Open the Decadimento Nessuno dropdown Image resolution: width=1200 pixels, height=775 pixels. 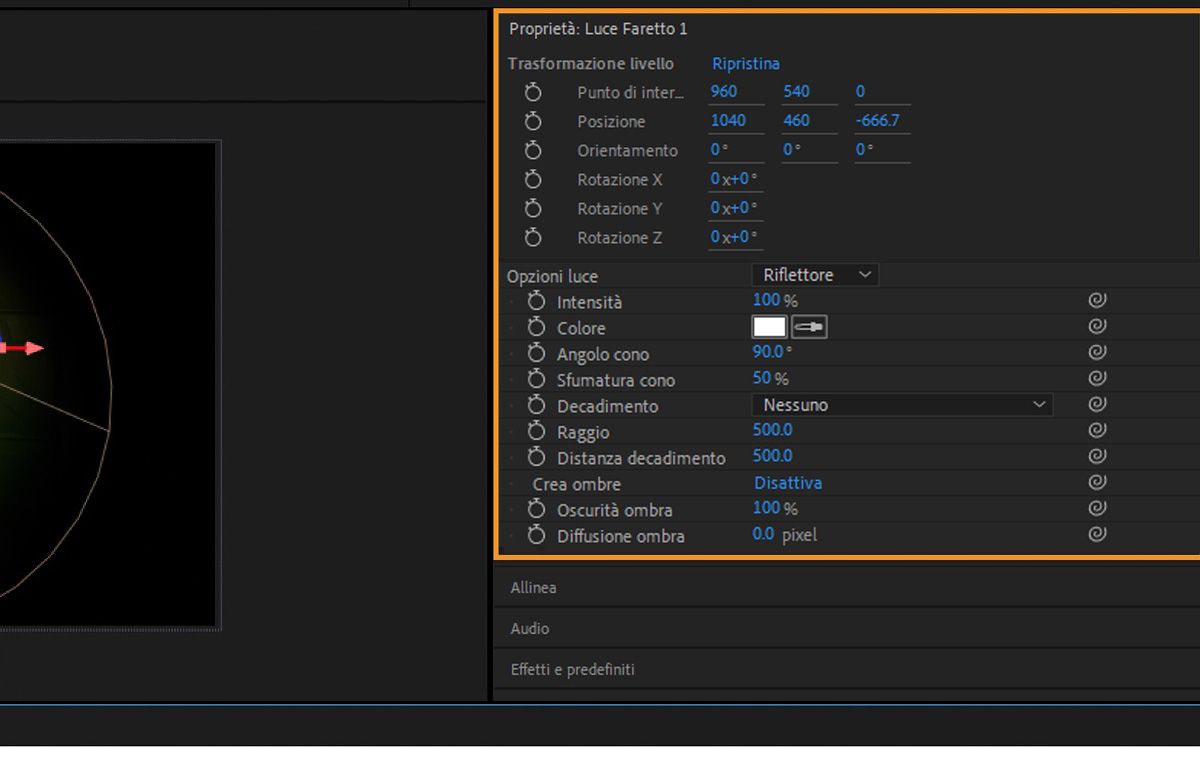902,405
